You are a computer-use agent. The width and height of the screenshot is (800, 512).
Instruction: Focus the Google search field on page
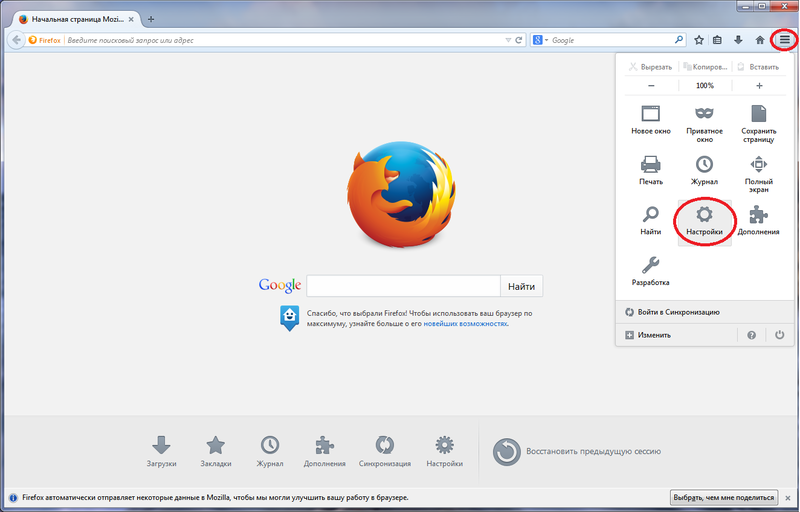tap(403, 286)
